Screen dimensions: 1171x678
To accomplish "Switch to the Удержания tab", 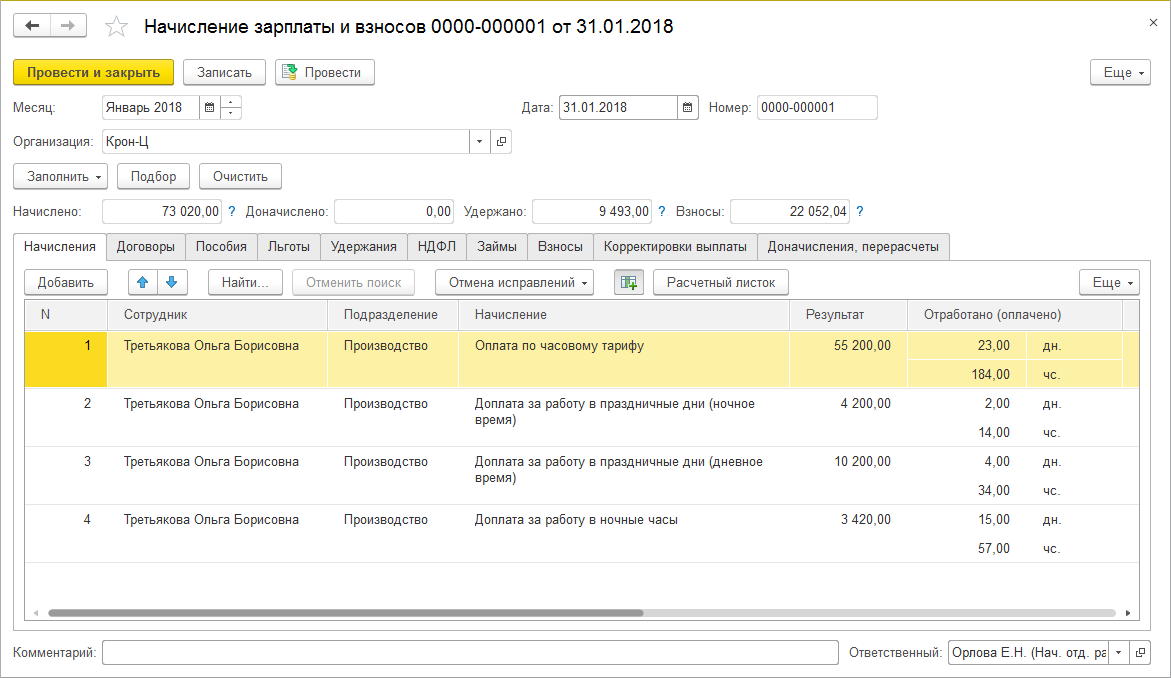I will pyautogui.click(x=364, y=246).
